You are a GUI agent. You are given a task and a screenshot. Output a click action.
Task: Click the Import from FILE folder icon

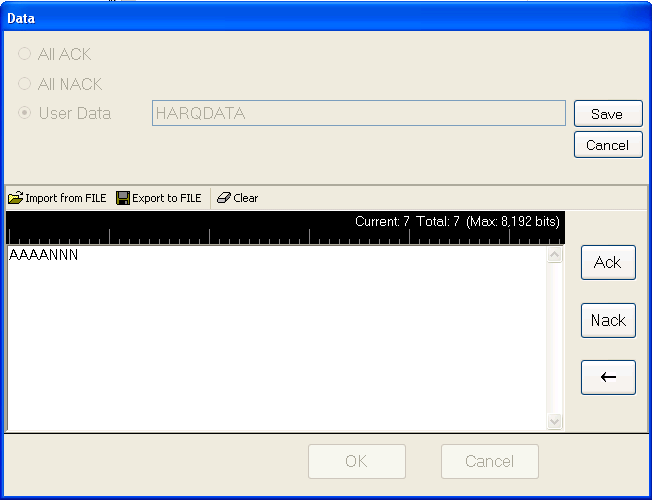click(x=15, y=198)
